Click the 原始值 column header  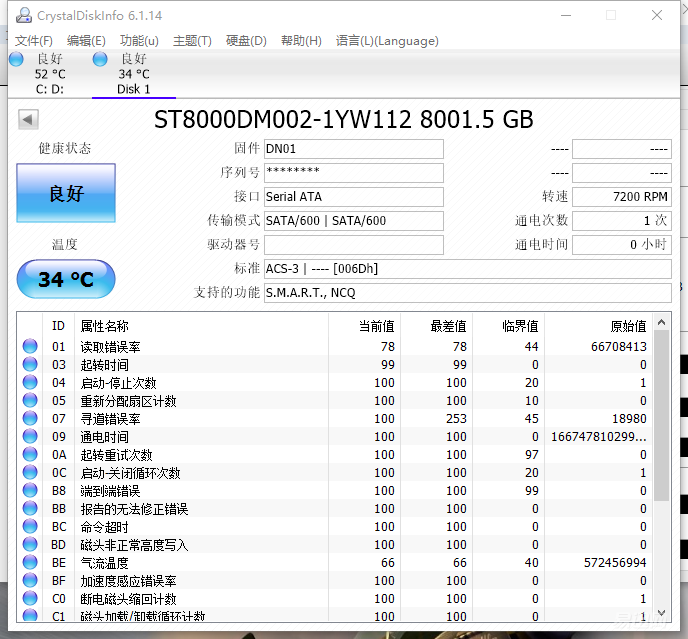click(x=598, y=326)
